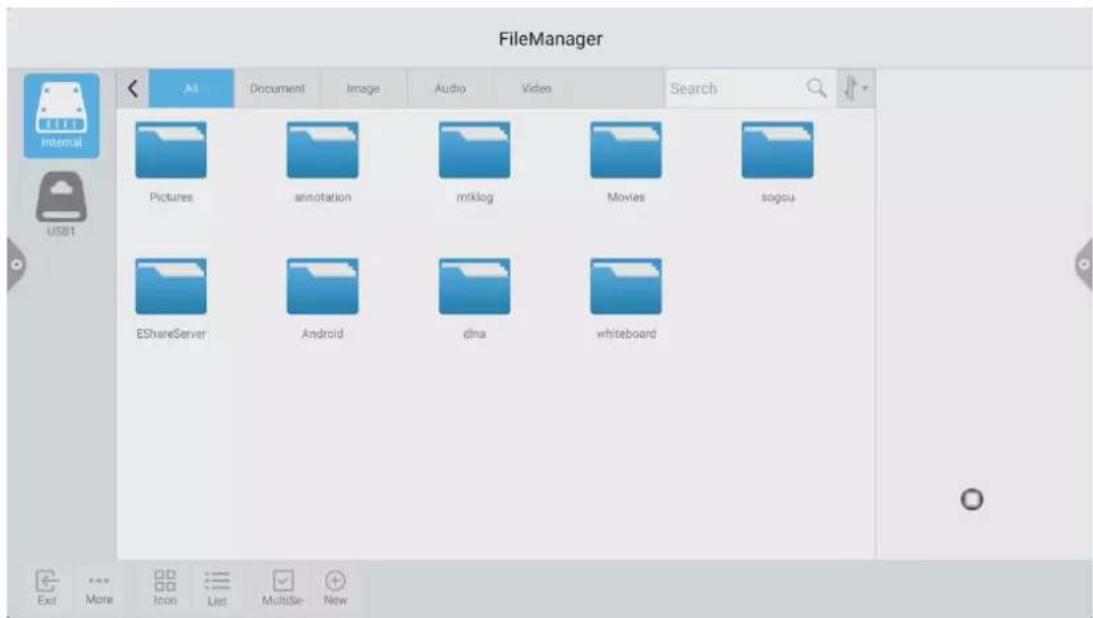Screen dimensions: 1093x618
Task: Switch to the Image tab
Action: pos(363,88)
